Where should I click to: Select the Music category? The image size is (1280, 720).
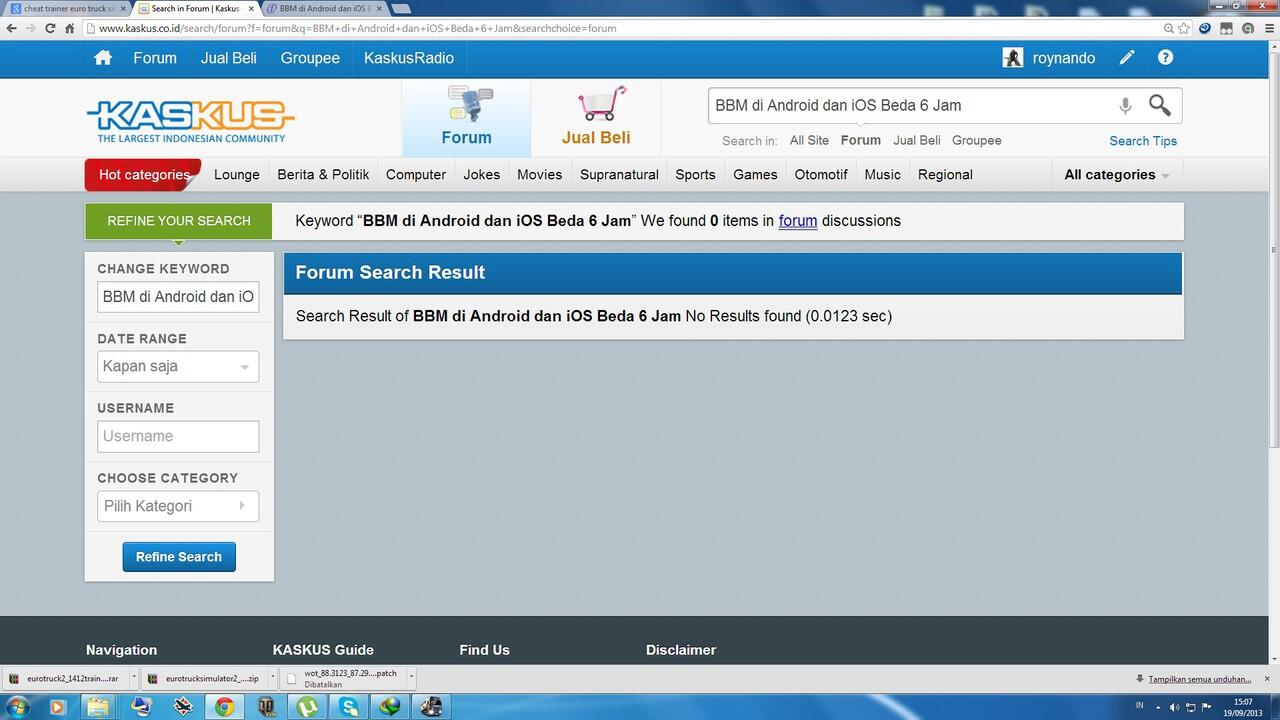pyautogui.click(x=882, y=174)
